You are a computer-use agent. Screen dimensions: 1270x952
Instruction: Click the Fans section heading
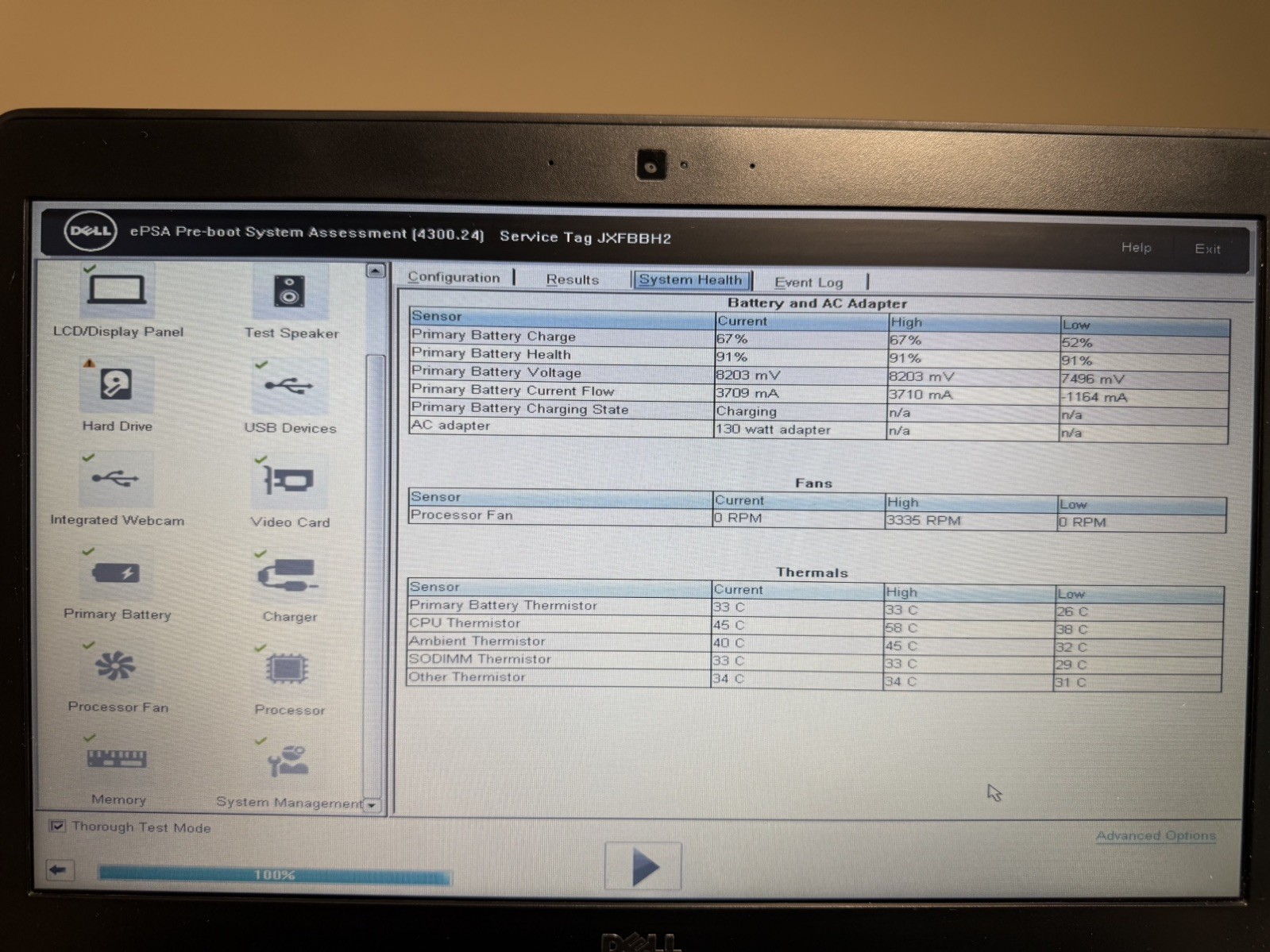(813, 483)
